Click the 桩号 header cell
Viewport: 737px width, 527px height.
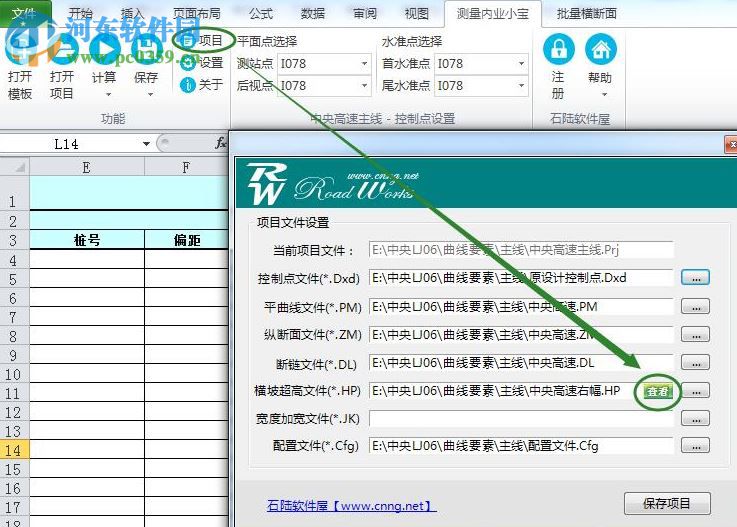coord(87,240)
